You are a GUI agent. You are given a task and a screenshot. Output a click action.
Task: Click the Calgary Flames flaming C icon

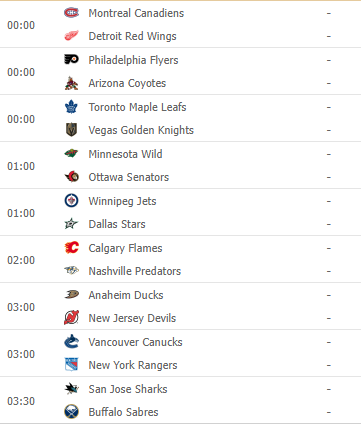(71, 248)
